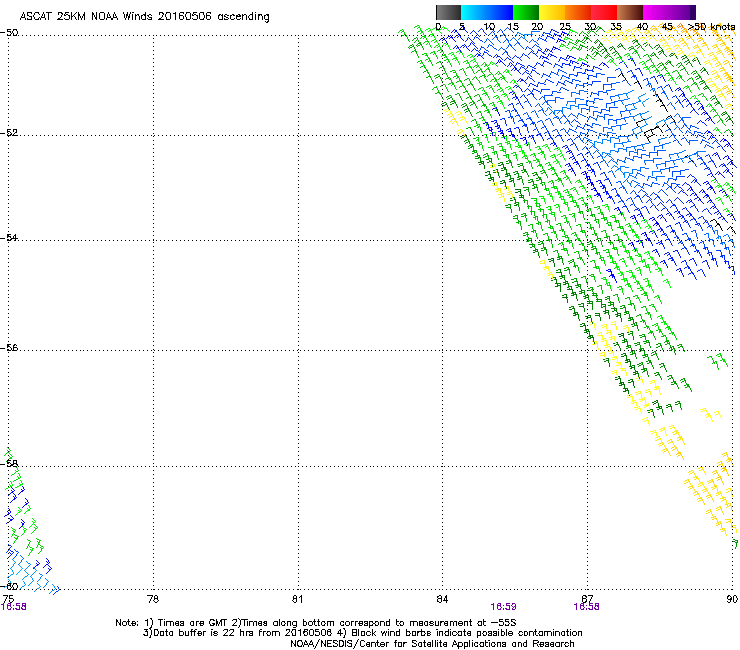Click the "87" longitude axis label
The width and height of the screenshot is (740, 650).
(x=587, y=599)
